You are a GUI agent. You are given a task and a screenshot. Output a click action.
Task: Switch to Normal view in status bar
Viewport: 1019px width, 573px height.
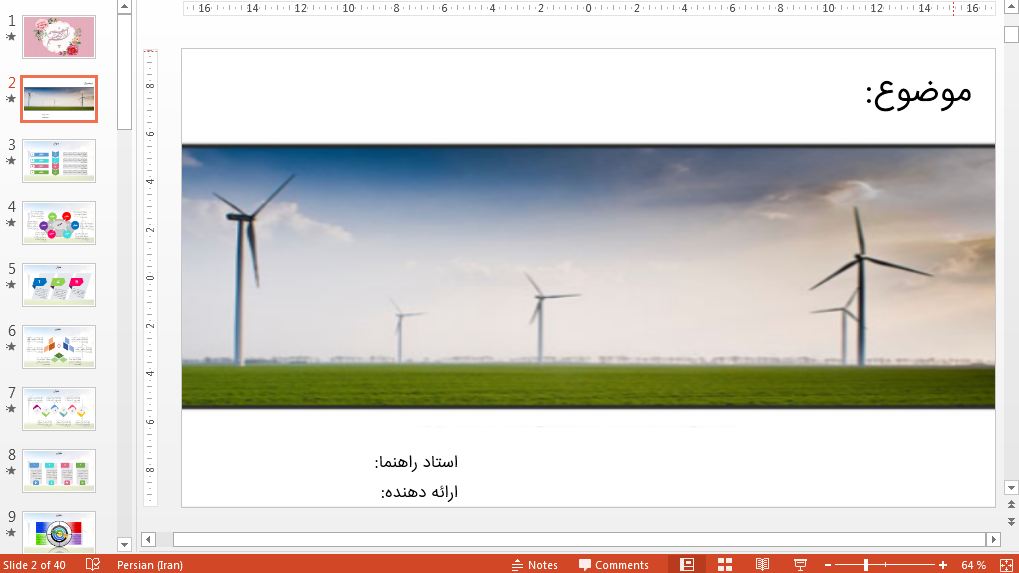click(x=687, y=565)
